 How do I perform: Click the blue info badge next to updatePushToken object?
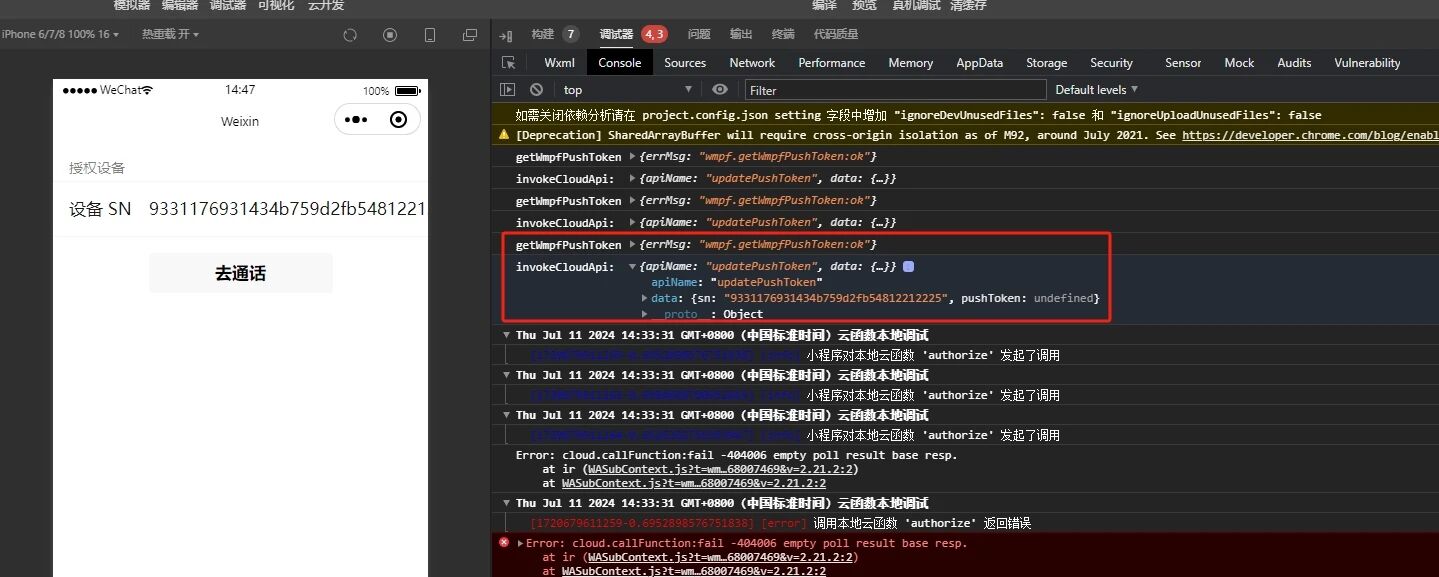[x=908, y=267]
